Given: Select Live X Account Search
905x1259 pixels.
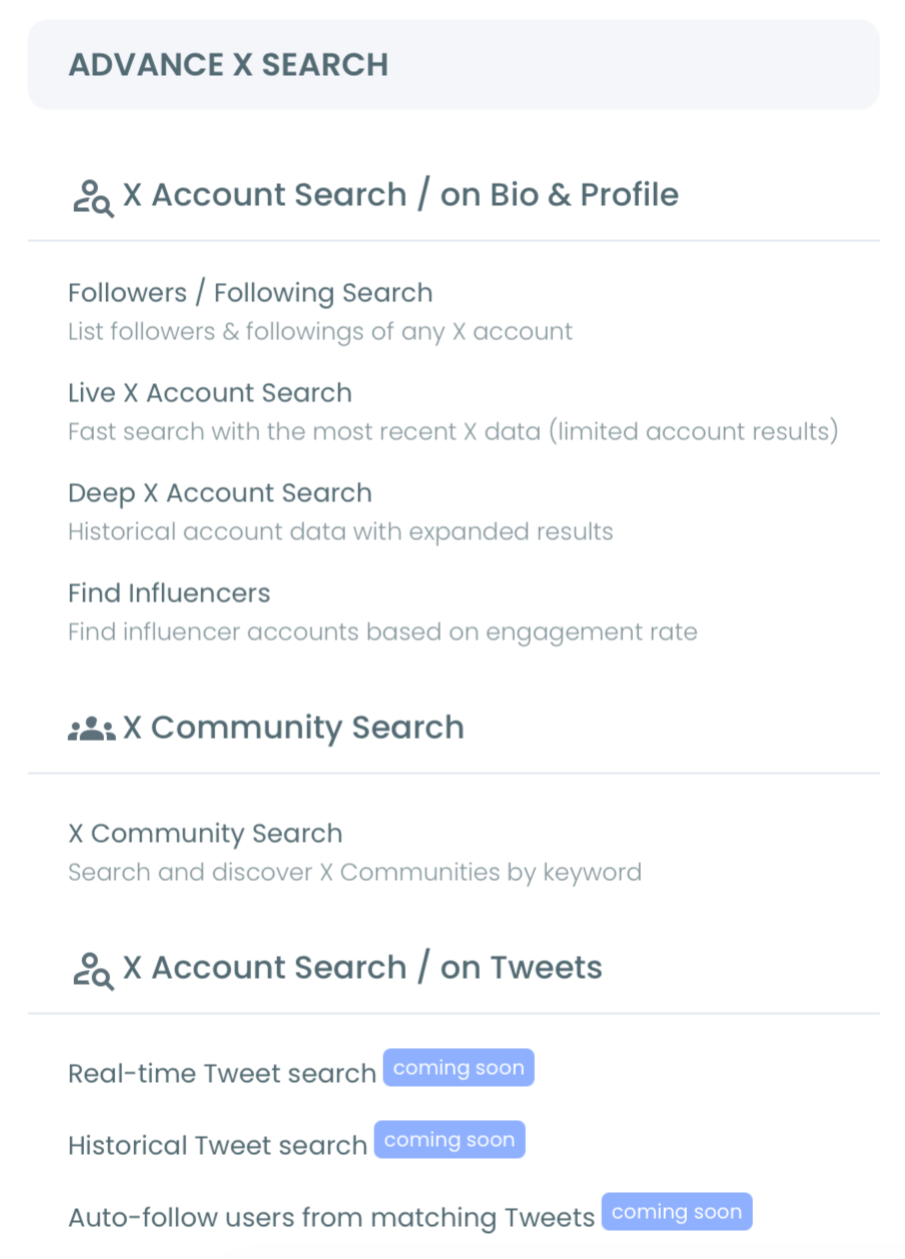Looking at the screenshot, I should (209, 393).
